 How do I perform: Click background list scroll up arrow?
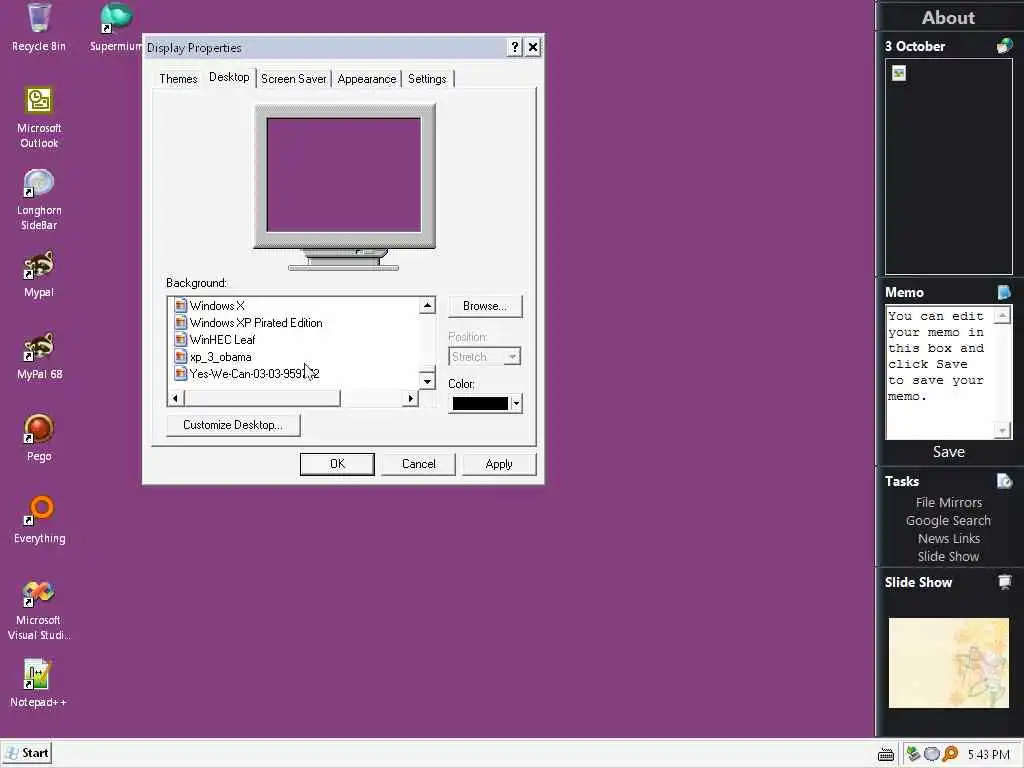427,305
